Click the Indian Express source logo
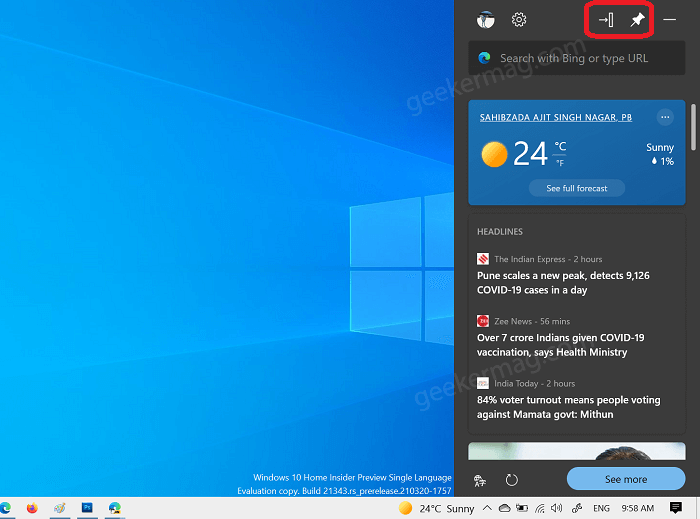The width and height of the screenshot is (700, 519). 483,259
